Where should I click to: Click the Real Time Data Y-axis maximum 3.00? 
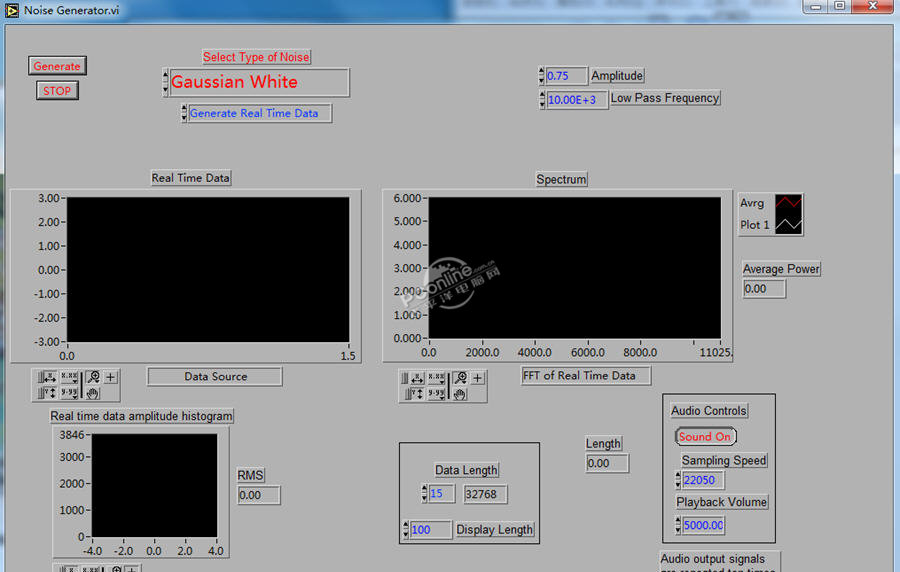[x=49, y=198]
